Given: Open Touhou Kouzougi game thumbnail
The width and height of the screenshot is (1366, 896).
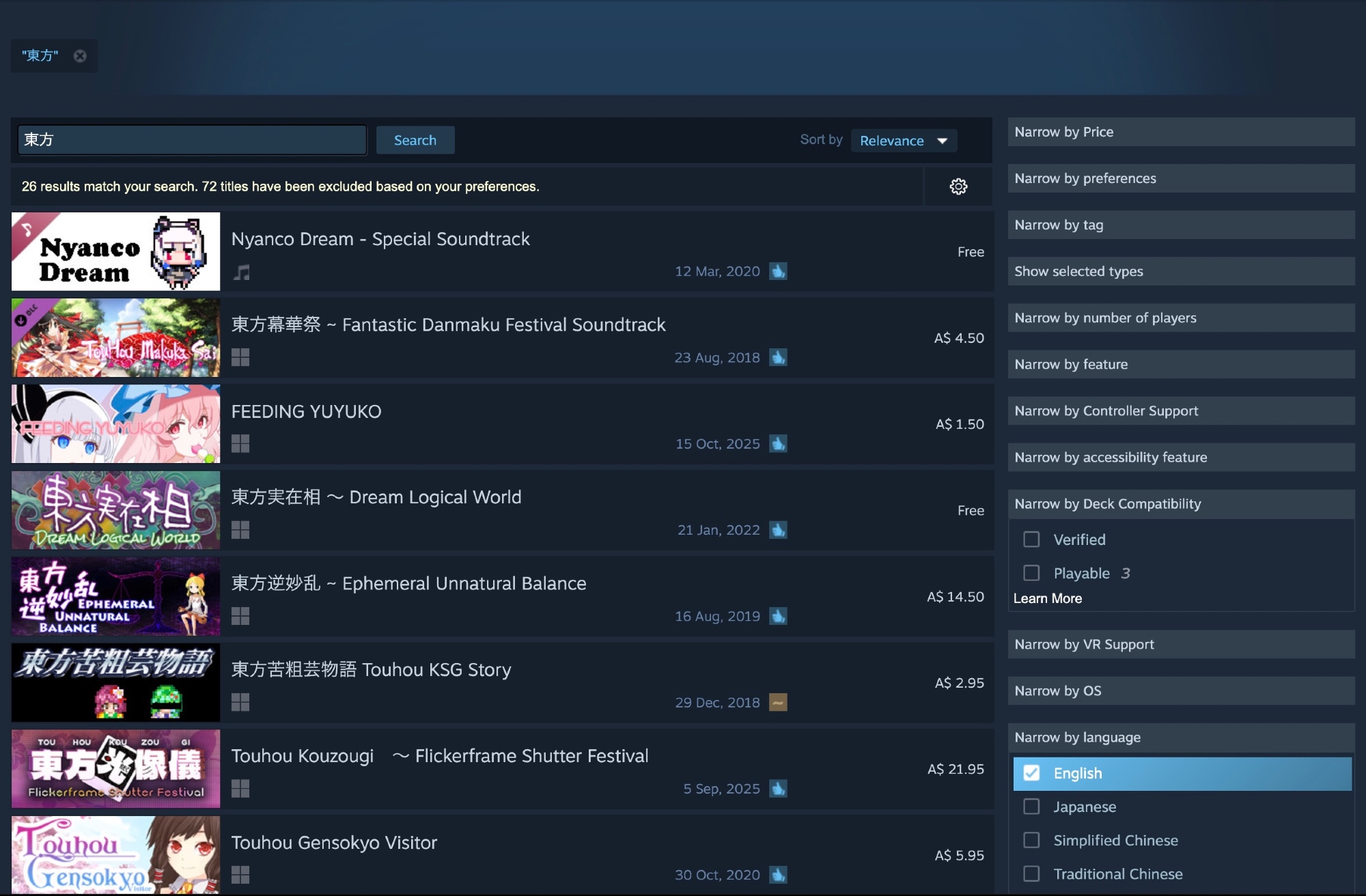Looking at the screenshot, I should point(116,769).
